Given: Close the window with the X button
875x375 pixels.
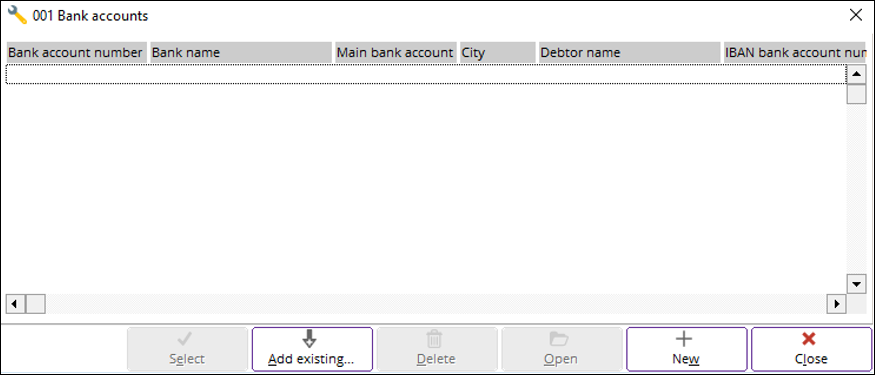Looking at the screenshot, I should (x=855, y=15).
